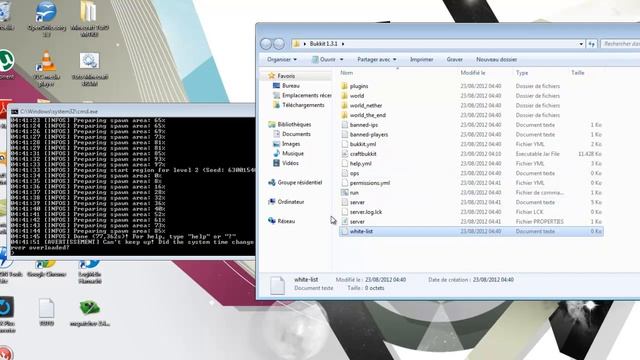Click the Graver toolbar button

click(454, 60)
